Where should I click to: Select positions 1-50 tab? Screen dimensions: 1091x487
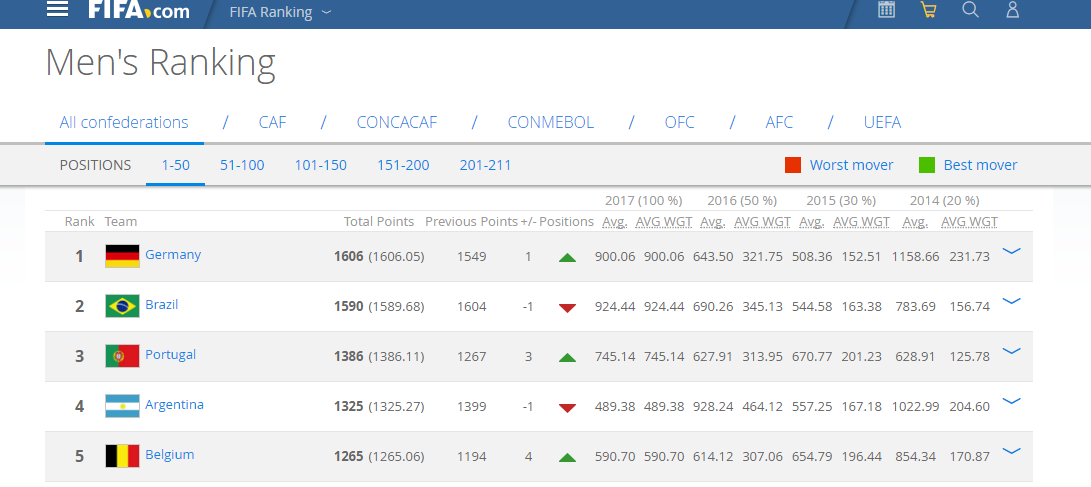click(175, 166)
